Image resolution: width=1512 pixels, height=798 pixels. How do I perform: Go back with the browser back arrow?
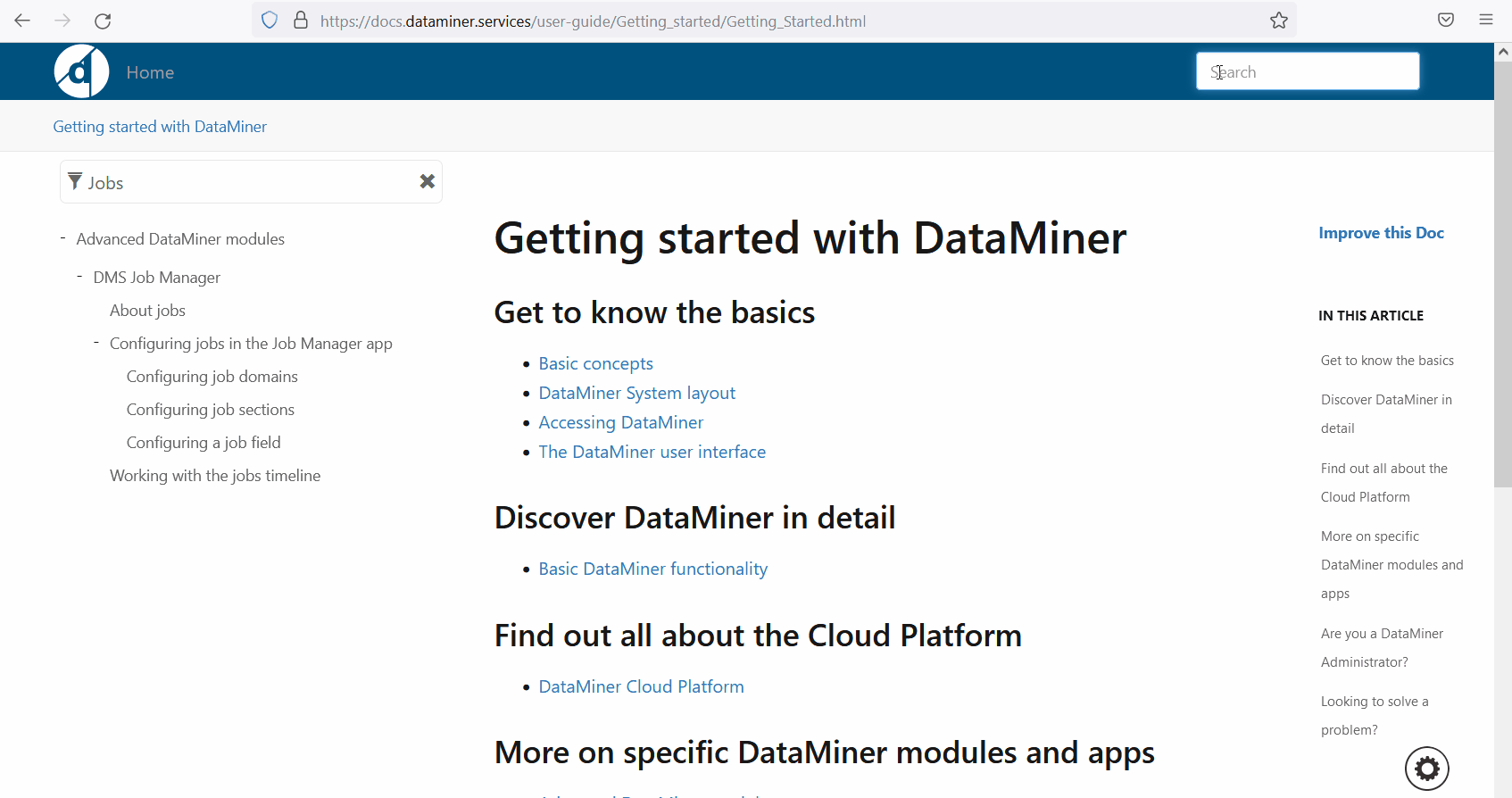pos(22,21)
